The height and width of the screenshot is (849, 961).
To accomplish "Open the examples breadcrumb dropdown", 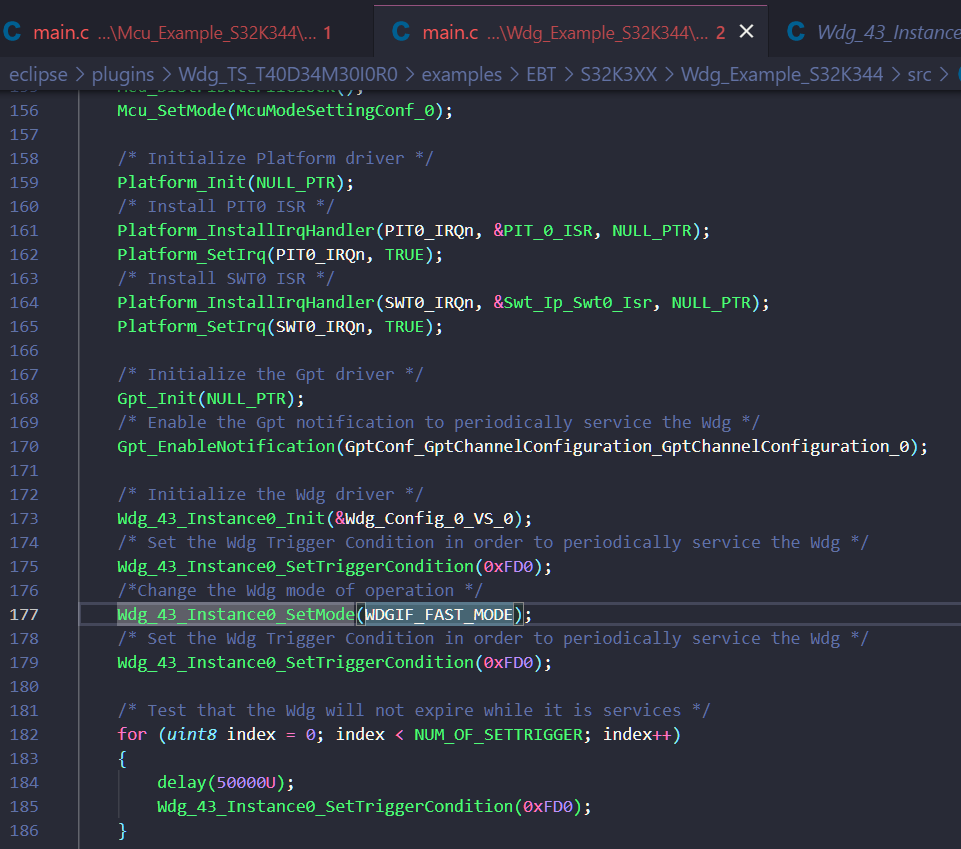I will tap(462, 73).
